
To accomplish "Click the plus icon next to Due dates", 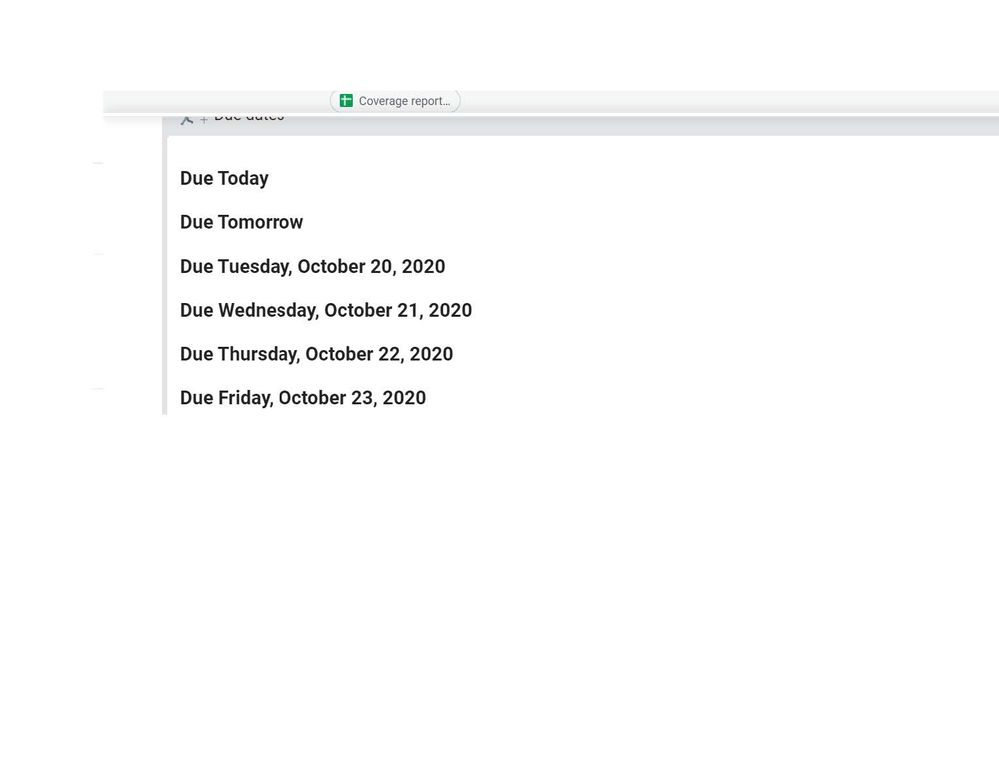I will 204,117.
